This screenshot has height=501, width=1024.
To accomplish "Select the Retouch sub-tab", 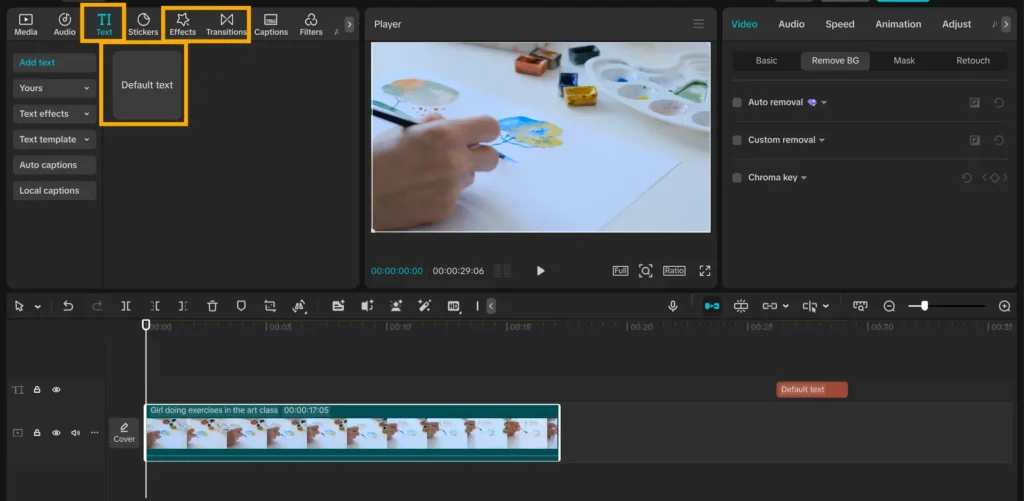I will coord(973,61).
